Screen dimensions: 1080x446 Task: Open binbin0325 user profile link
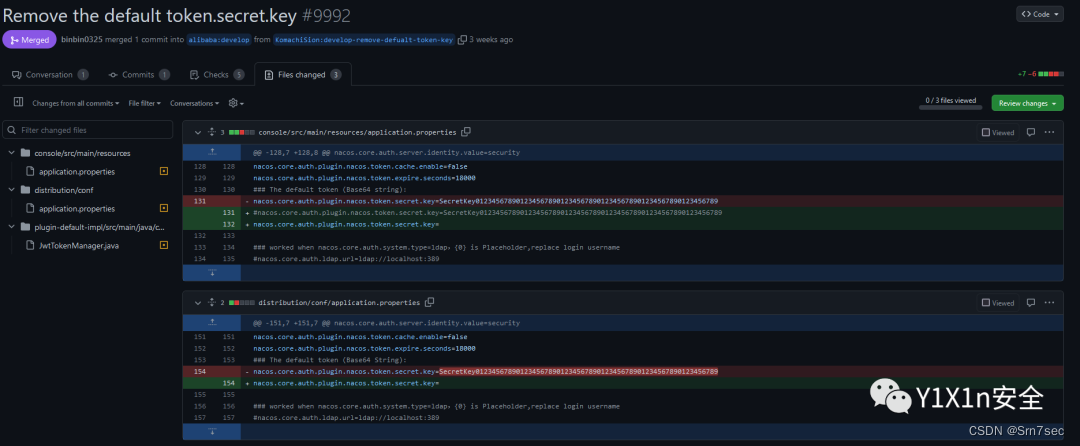point(82,39)
